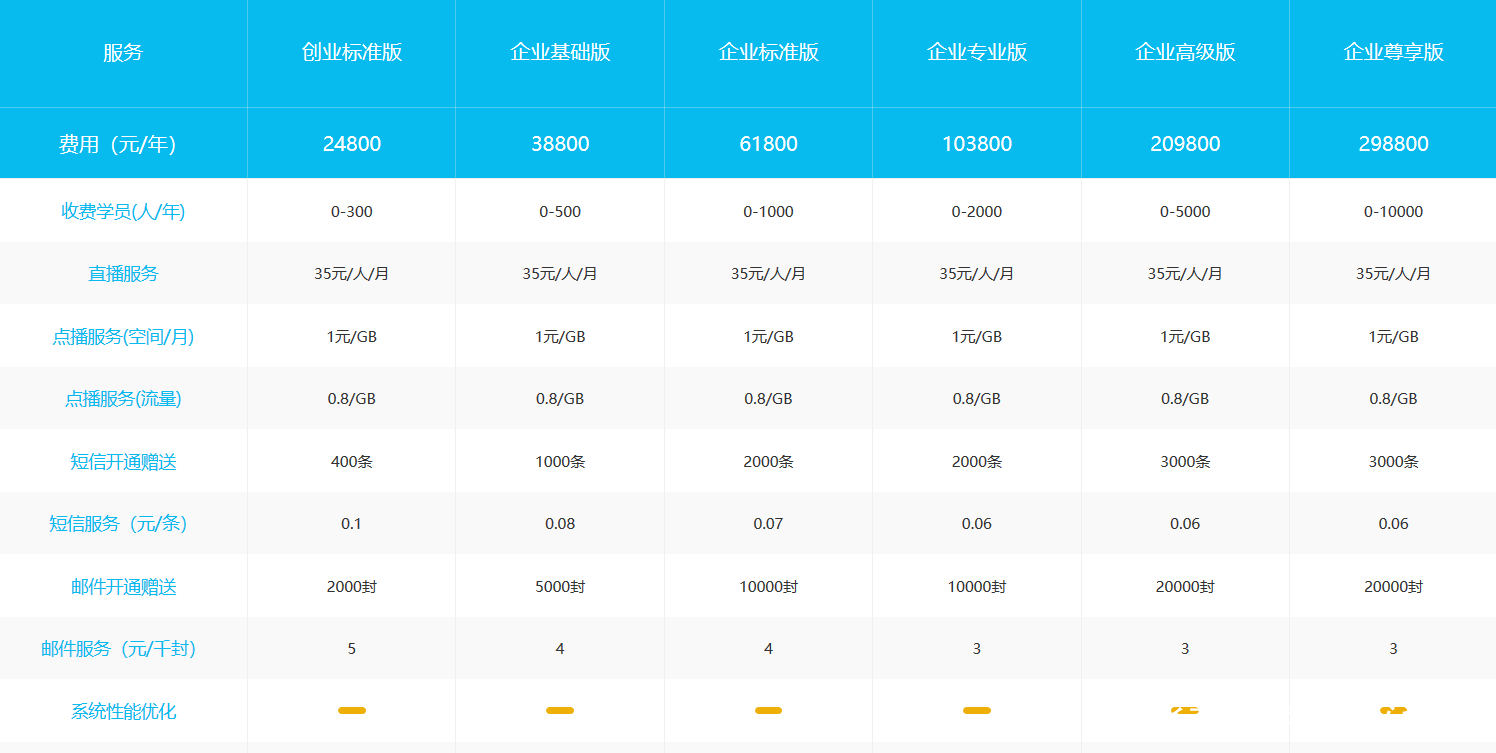Select the 企业尊享版 column header
The height and width of the screenshot is (753, 1496).
1393,53
